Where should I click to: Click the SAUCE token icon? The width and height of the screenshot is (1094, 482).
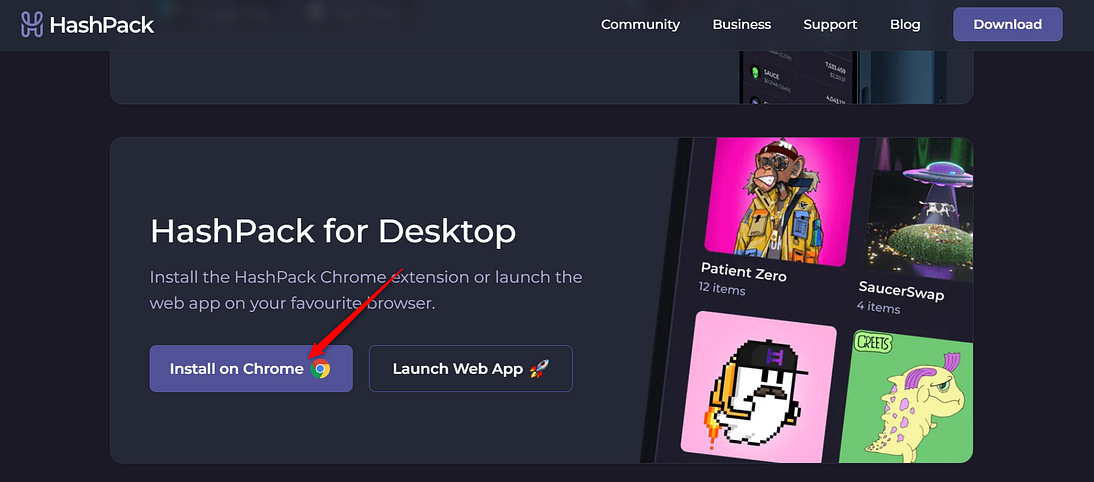[x=754, y=73]
